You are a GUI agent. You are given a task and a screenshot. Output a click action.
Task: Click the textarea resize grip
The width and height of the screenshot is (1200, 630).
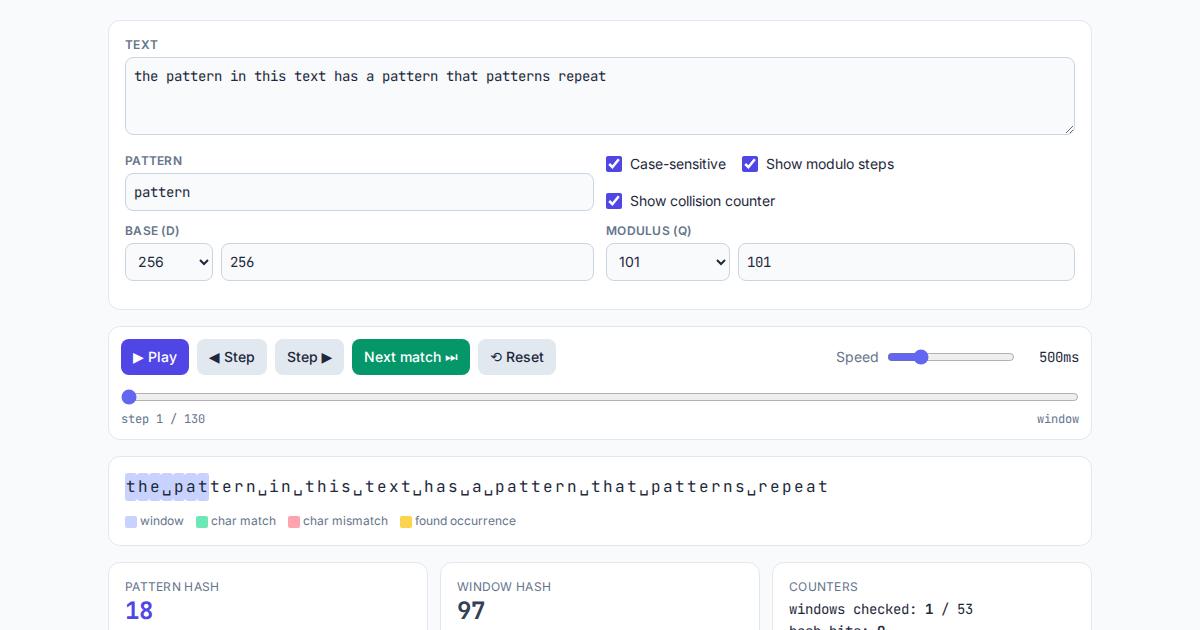1068,128
